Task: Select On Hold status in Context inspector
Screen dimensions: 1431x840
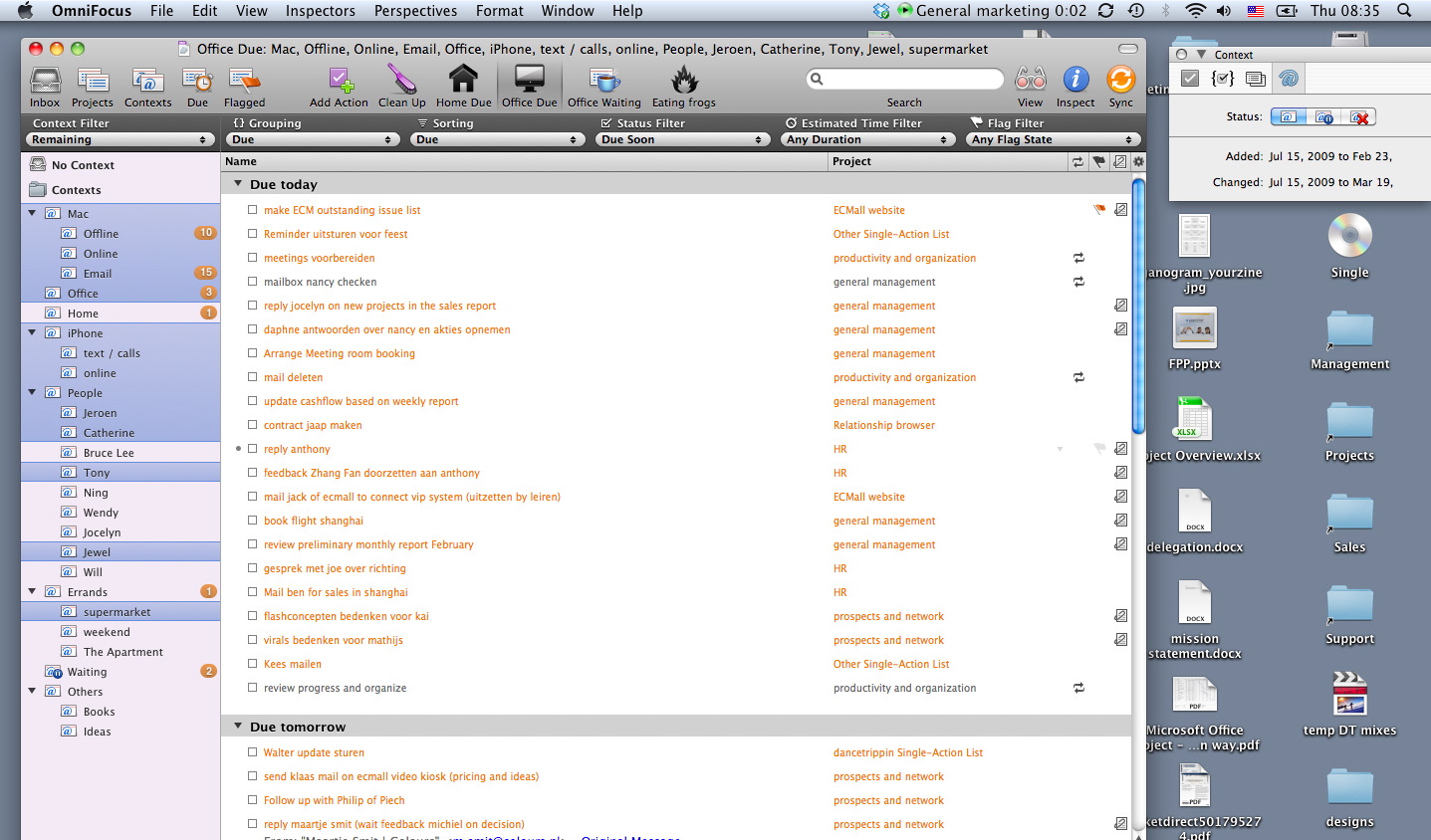Action: click(1324, 116)
